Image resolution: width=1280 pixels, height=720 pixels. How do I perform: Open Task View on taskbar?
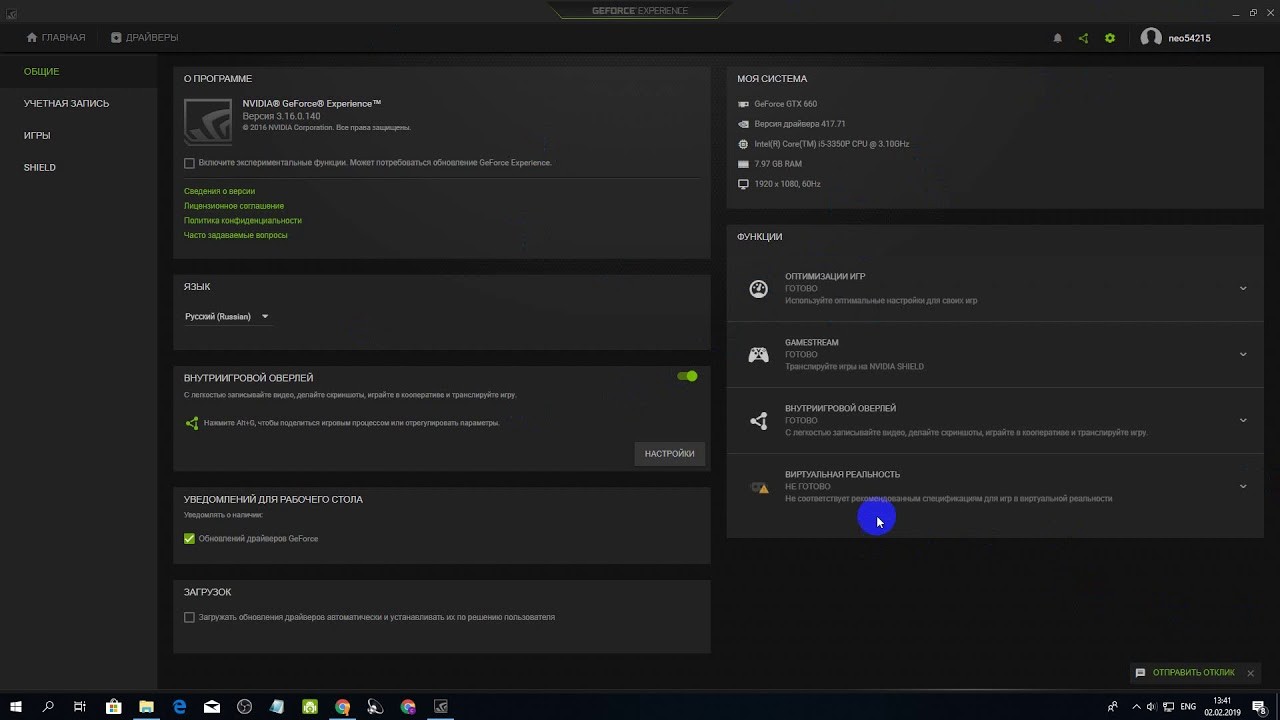(80, 707)
